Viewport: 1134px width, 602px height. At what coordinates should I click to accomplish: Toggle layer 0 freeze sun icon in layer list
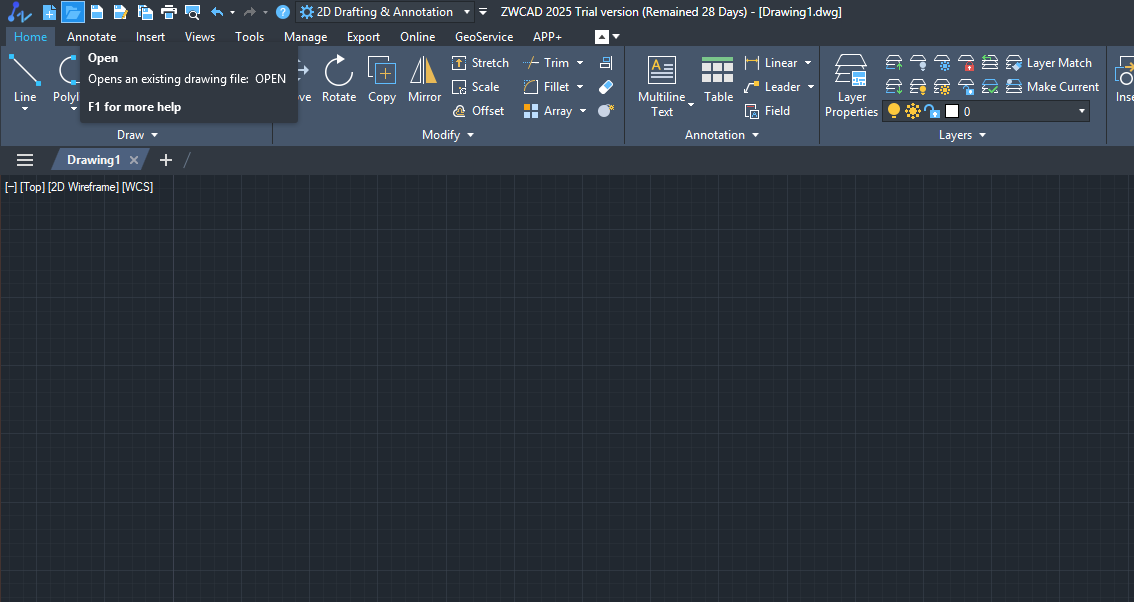(x=913, y=111)
